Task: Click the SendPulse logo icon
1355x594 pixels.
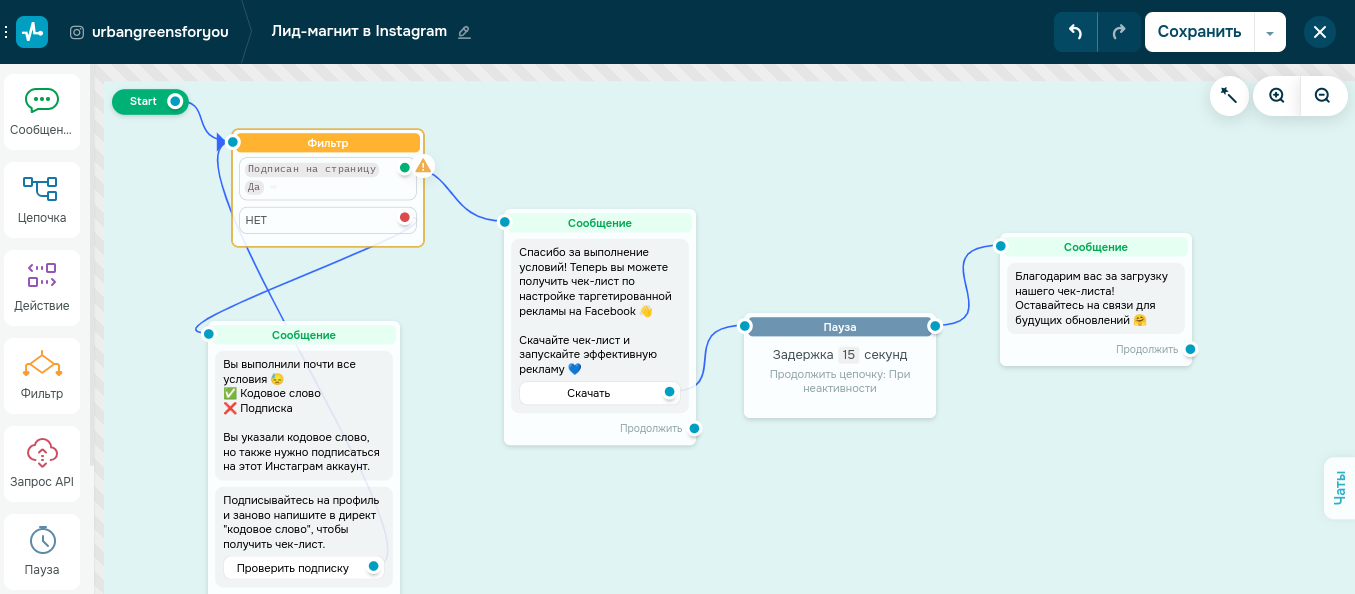Action: tap(32, 32)
